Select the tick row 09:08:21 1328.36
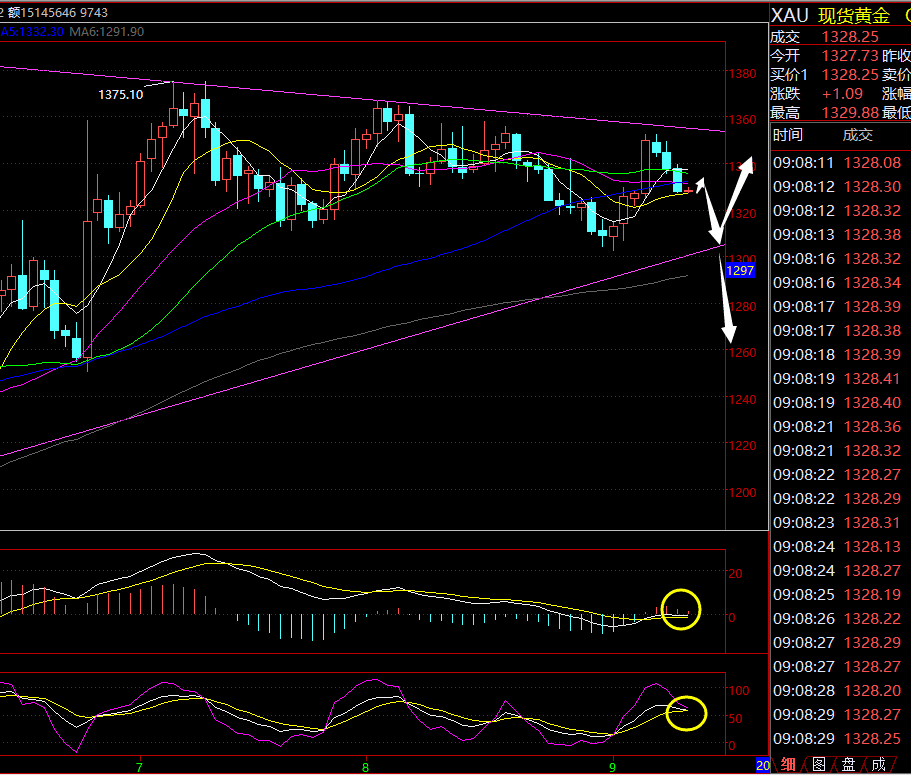 click(837, 427)
